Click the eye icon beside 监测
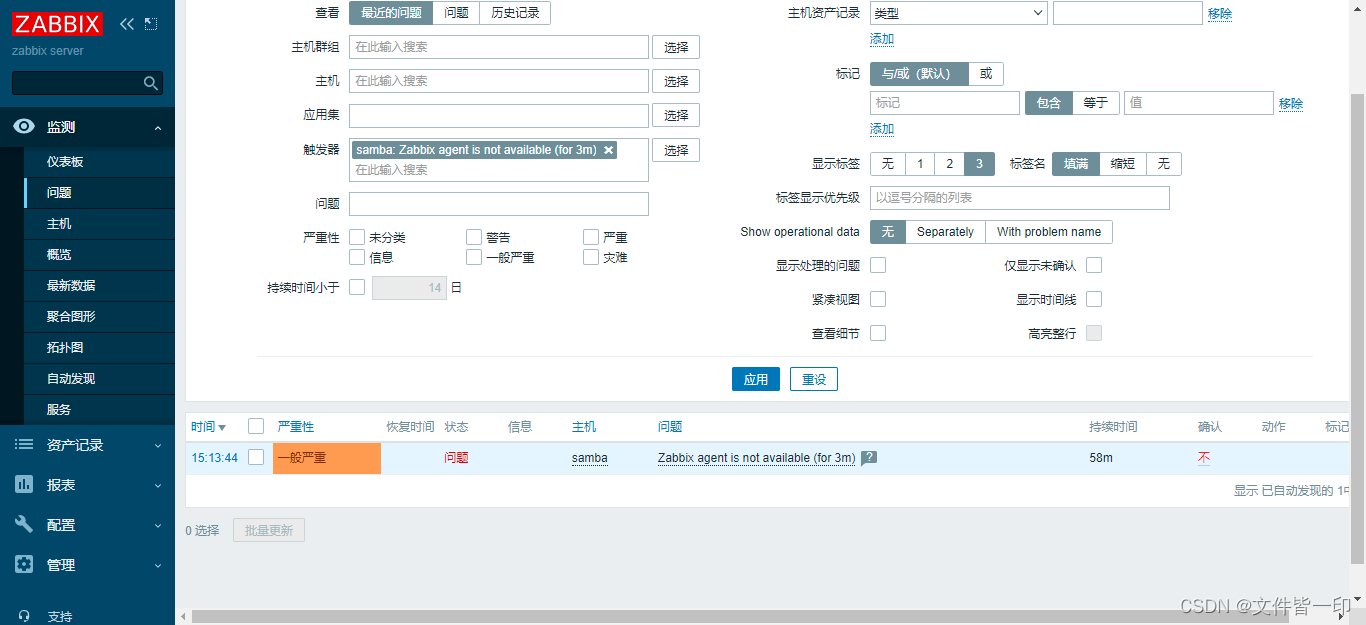 point(24,127)
